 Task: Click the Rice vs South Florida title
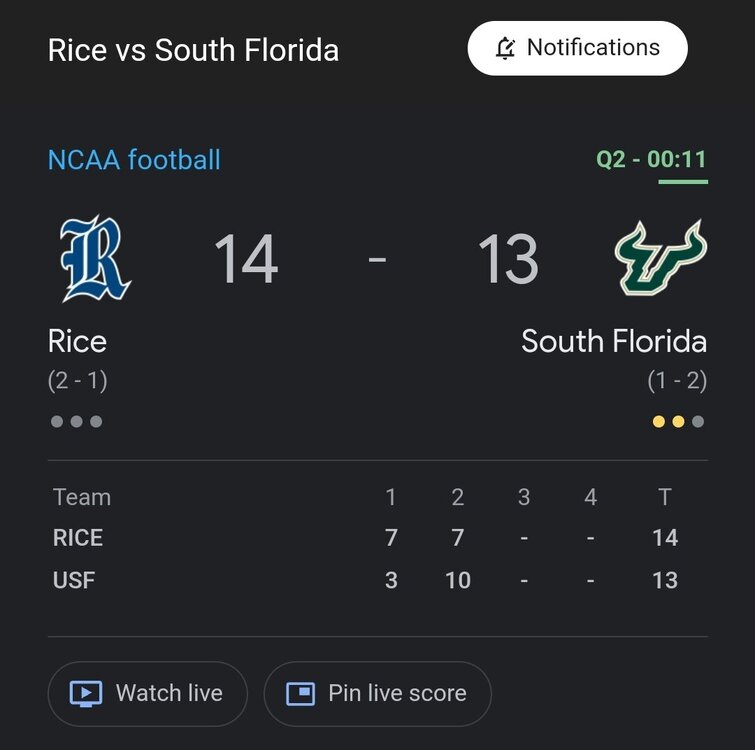click(x=193, y=50)
